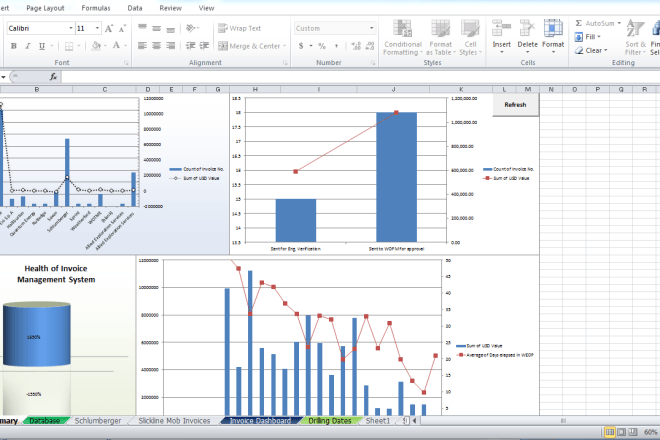Open the Clear menu
The image size is (660, 440).
point(591,50)
